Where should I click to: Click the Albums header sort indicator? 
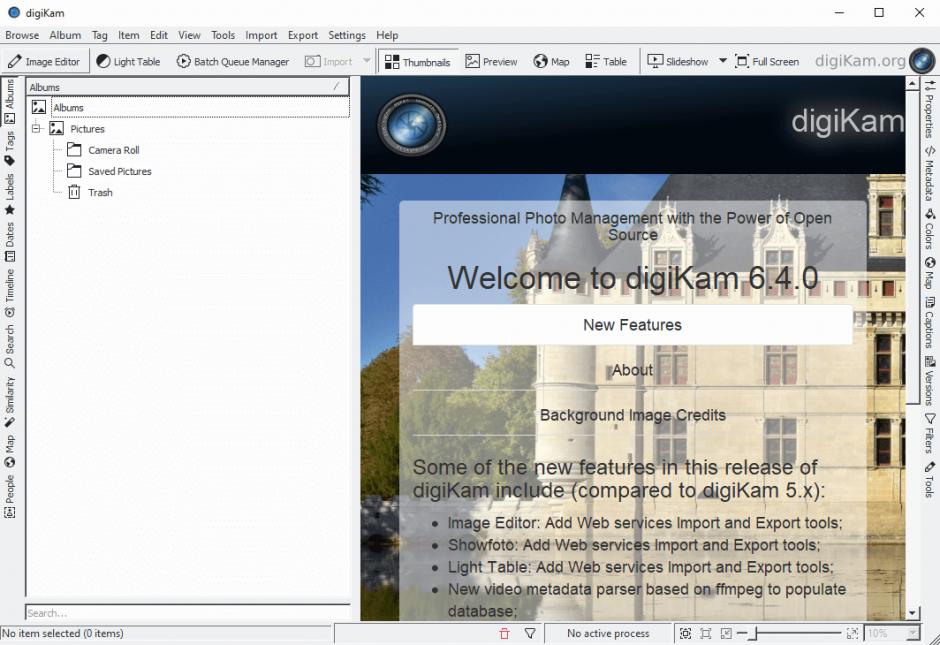pyautogui.click(x=336, y=86)
